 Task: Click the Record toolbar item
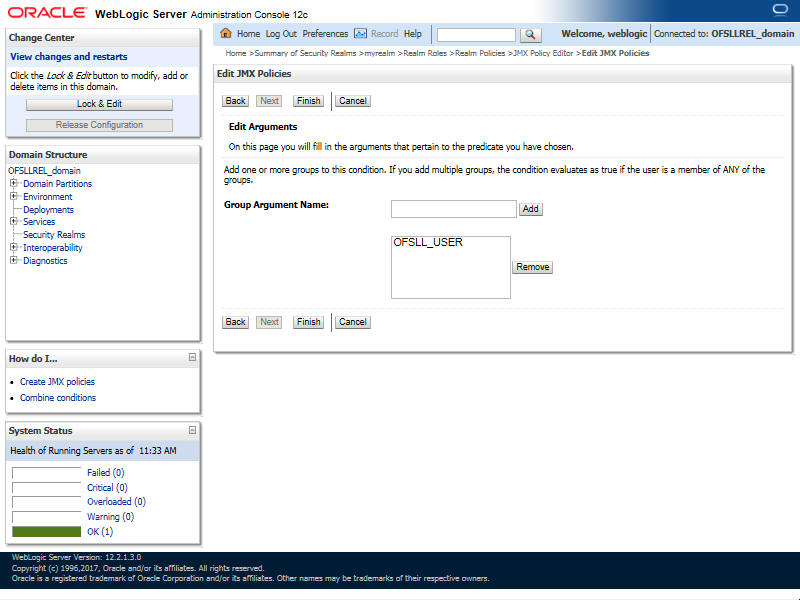[384, 34]
